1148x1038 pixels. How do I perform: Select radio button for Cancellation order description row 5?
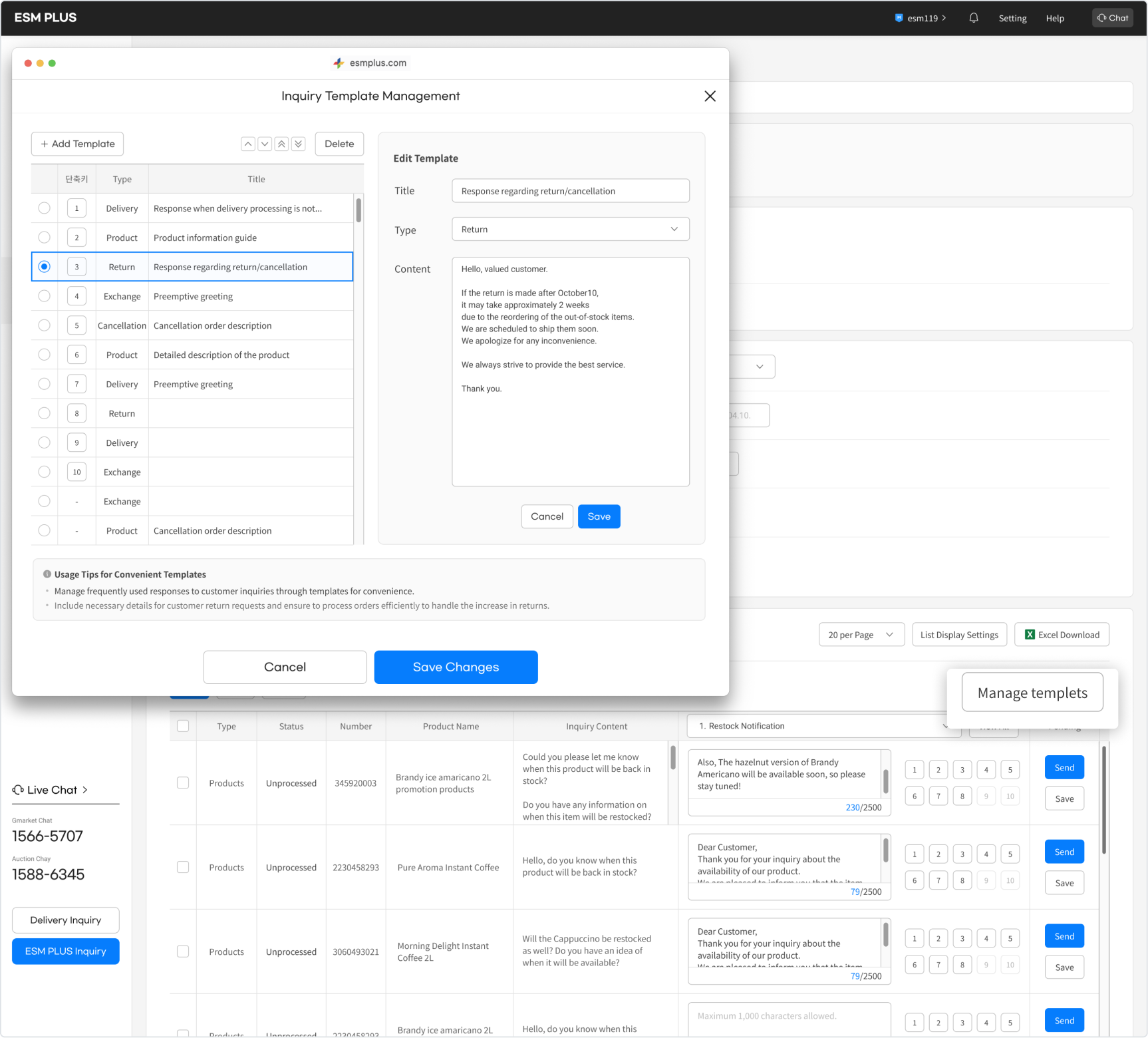click(x=44, y=325)
